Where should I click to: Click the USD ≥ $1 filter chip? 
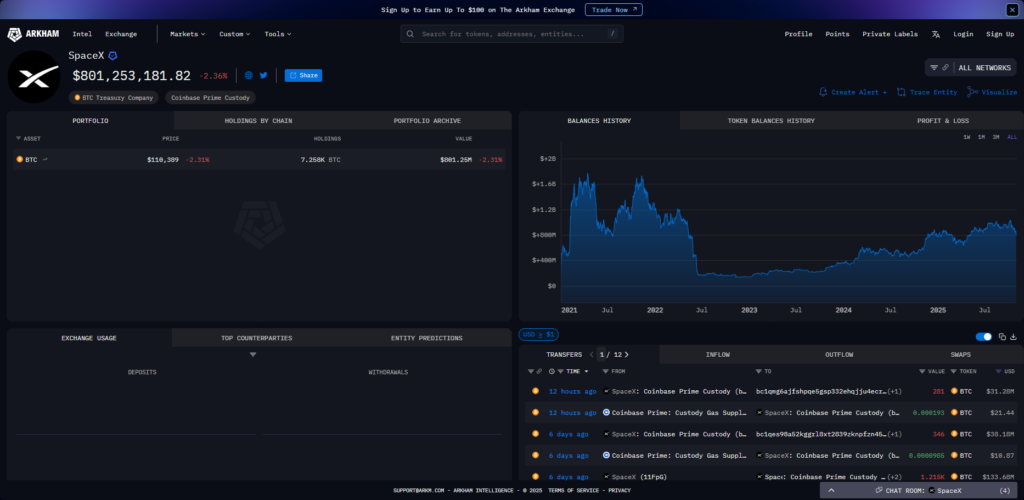tap(539, 335)
